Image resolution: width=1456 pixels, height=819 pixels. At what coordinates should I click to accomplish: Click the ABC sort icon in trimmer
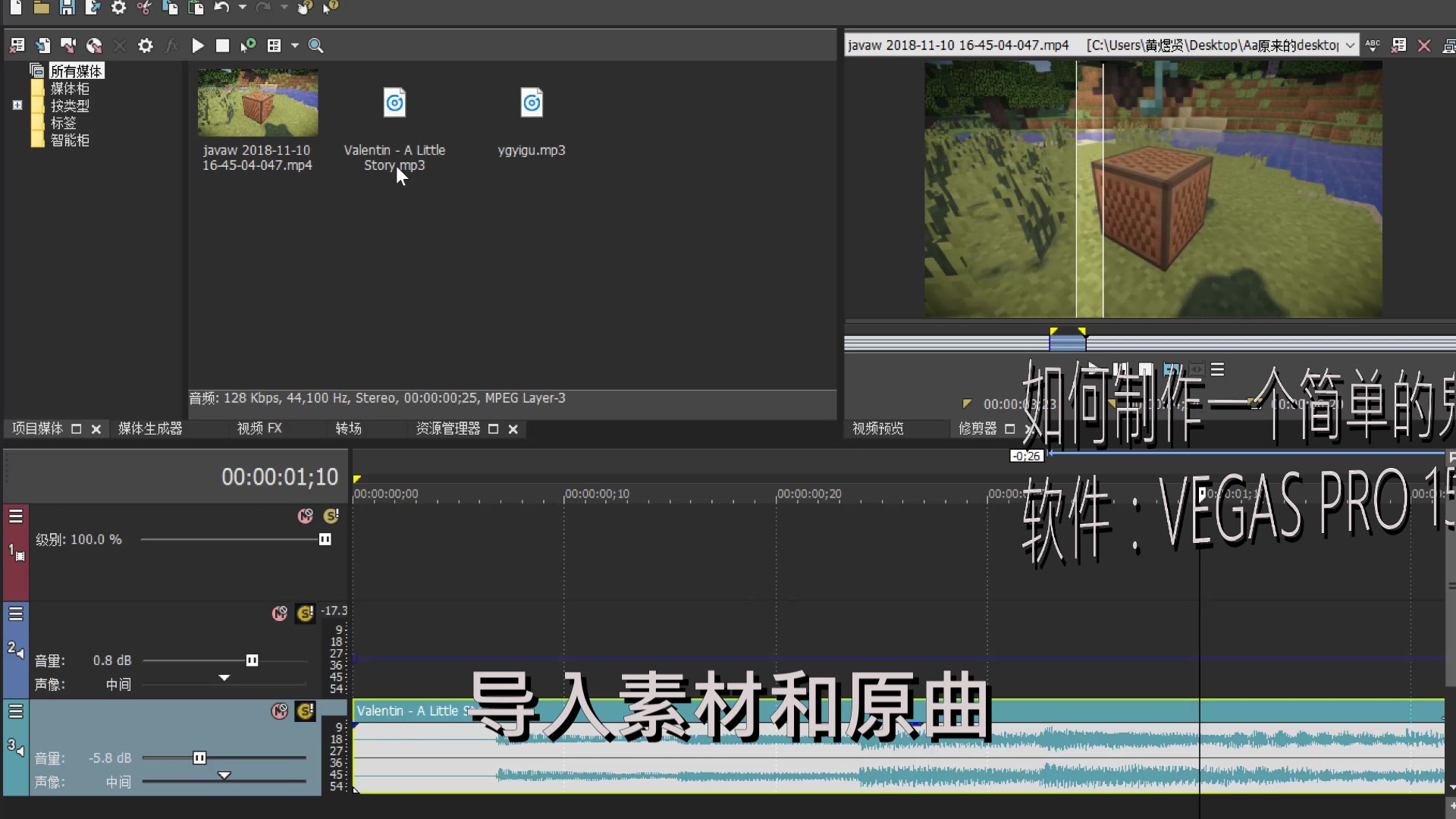pos(1373,45)
